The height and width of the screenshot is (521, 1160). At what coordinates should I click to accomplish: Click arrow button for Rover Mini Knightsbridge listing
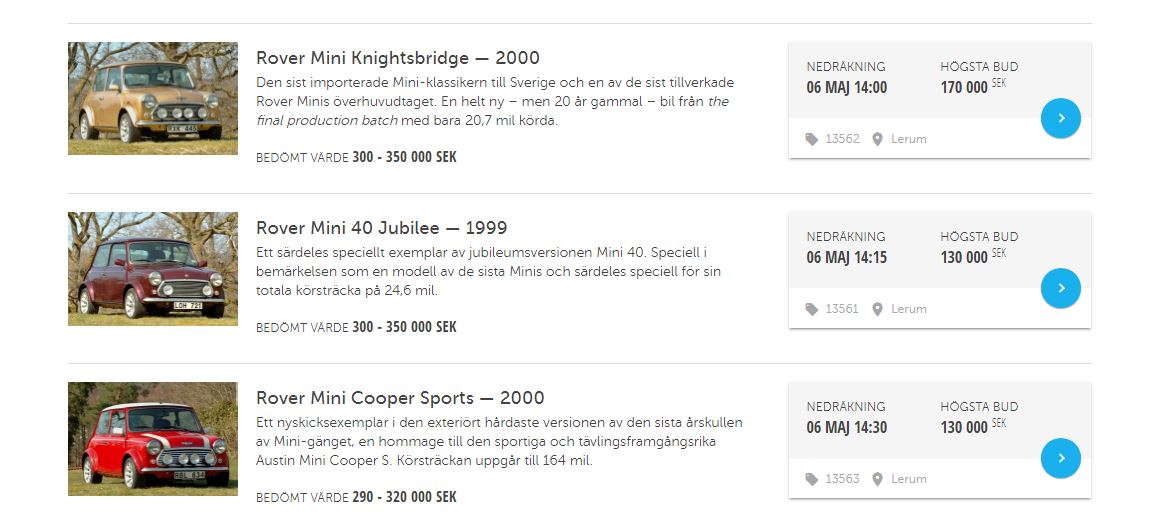click(x=1060, y=118)
